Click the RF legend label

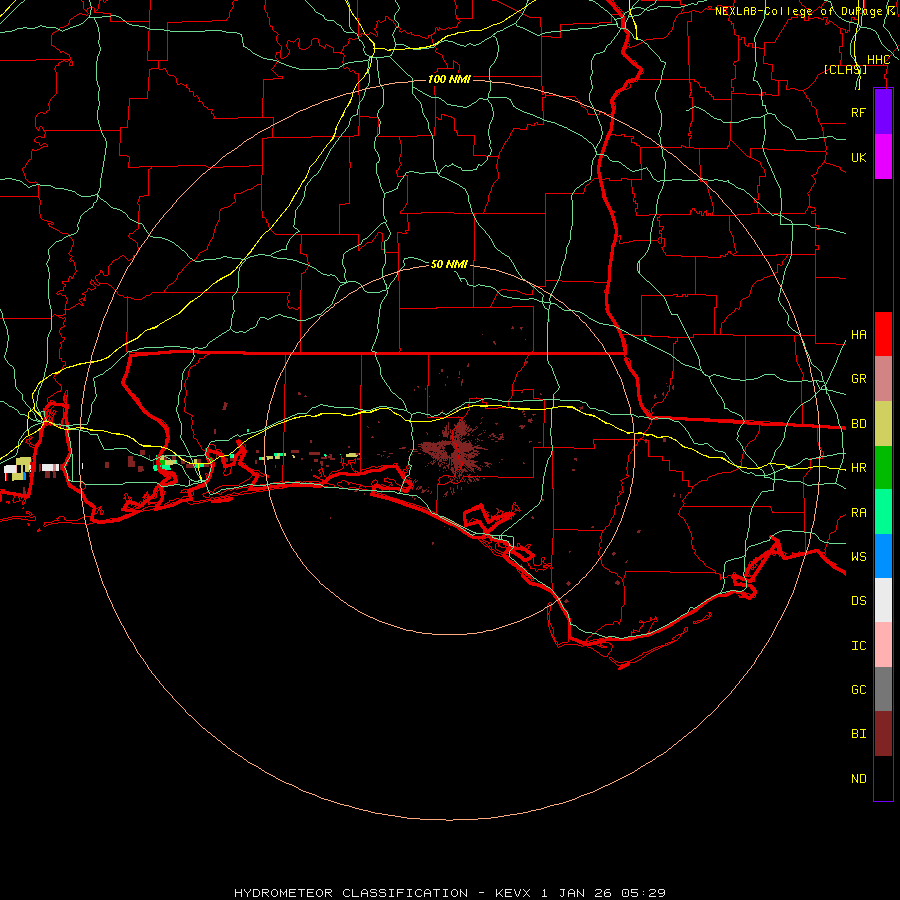click(x=858, y=112)
